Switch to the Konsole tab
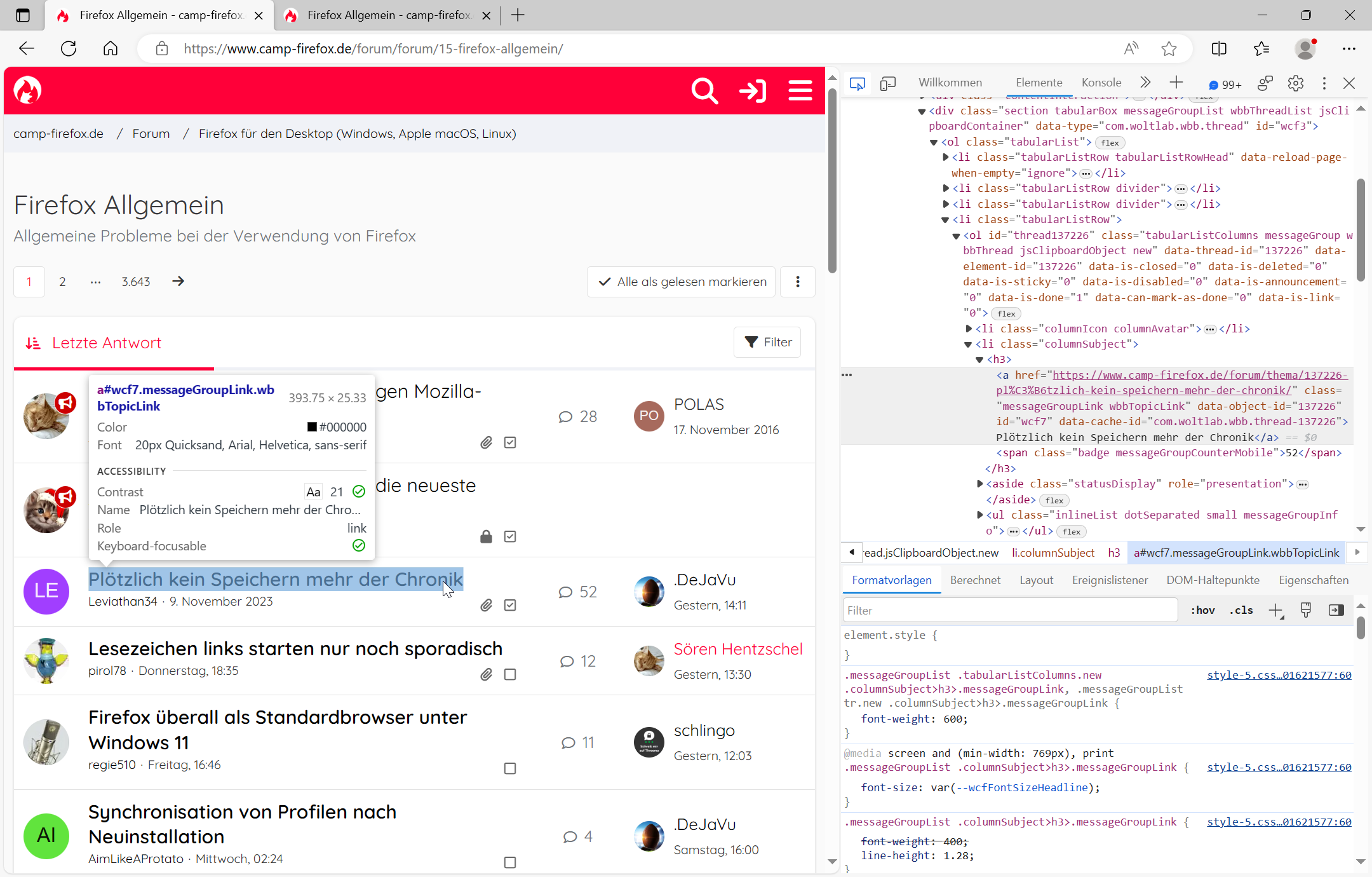The height and width of the screenshot is (877, 1372). (1101, 83)
